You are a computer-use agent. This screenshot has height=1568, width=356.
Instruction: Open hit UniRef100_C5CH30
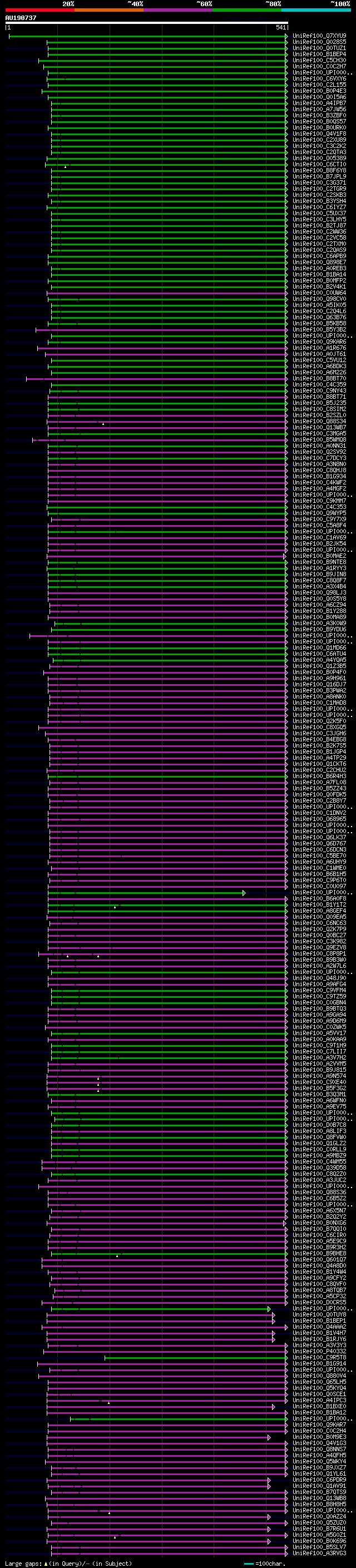click(319, 60)
